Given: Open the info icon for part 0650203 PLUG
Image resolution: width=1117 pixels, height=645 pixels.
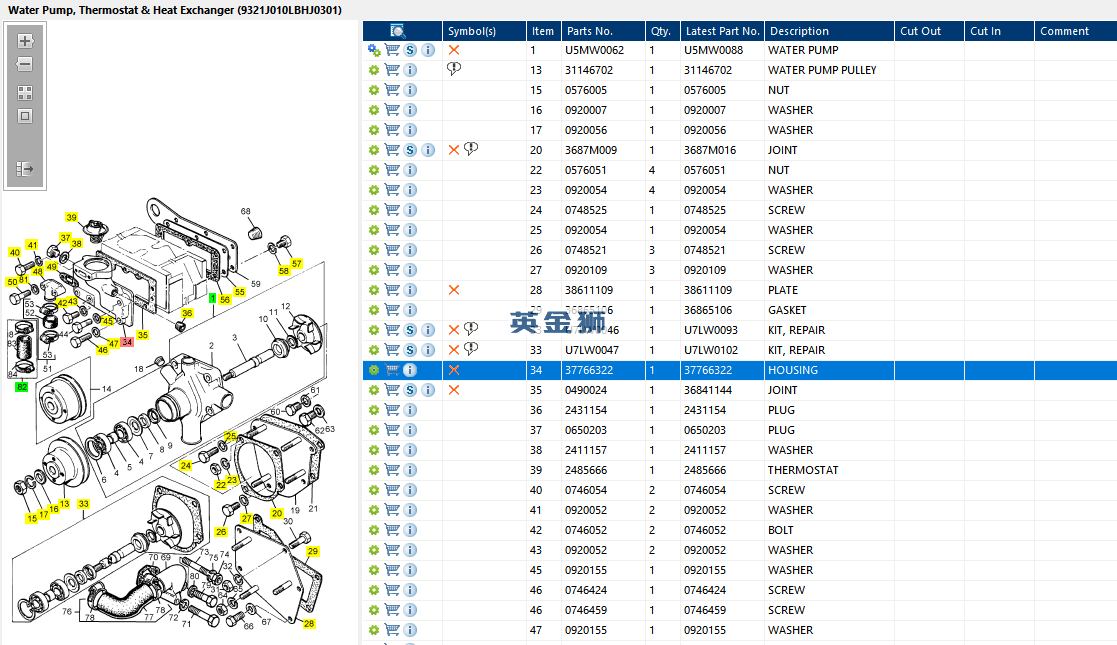Looking at the screenshot, I should pos(410,430).
